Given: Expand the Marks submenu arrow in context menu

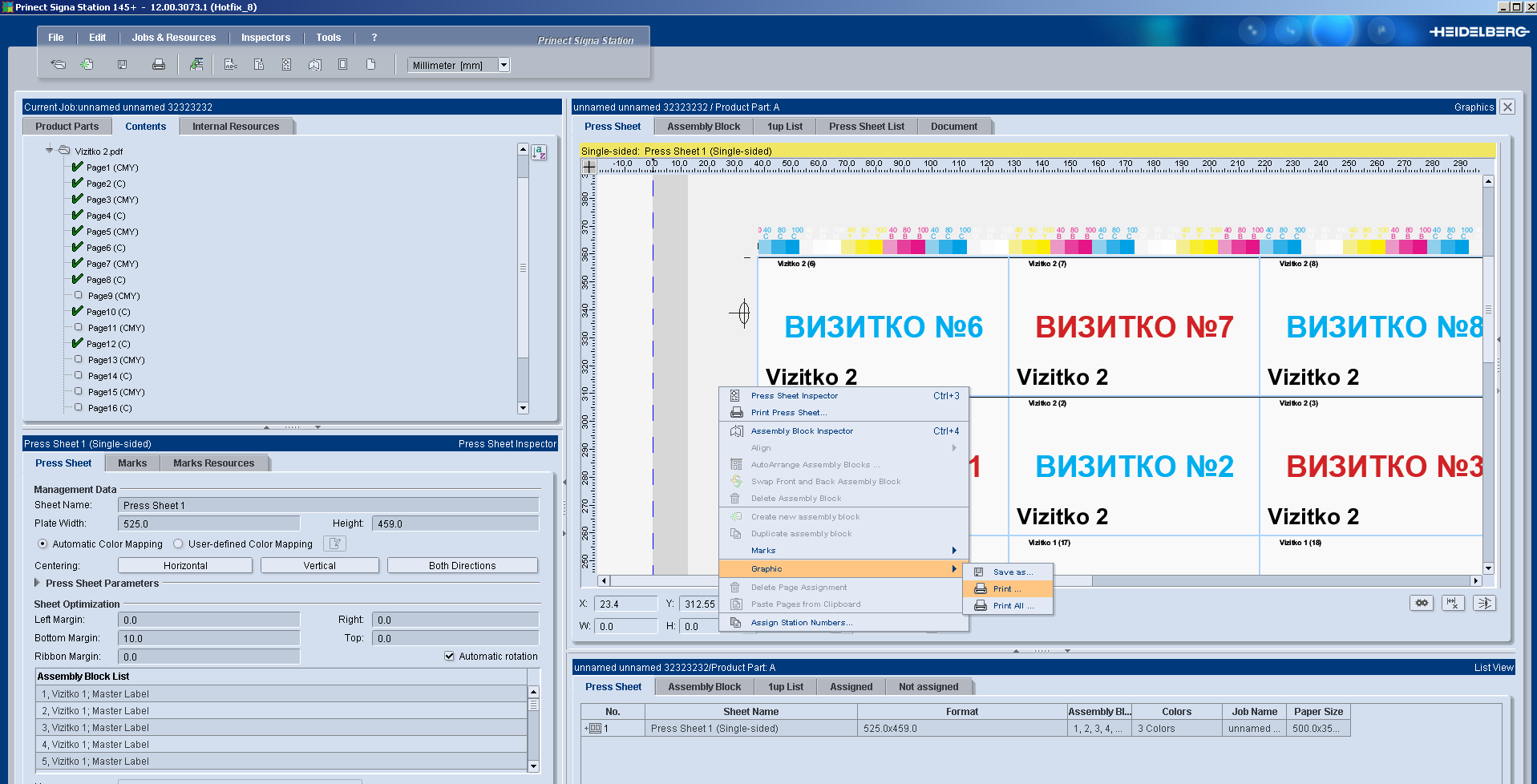Looking at the screenshot, I should [954, 550].
